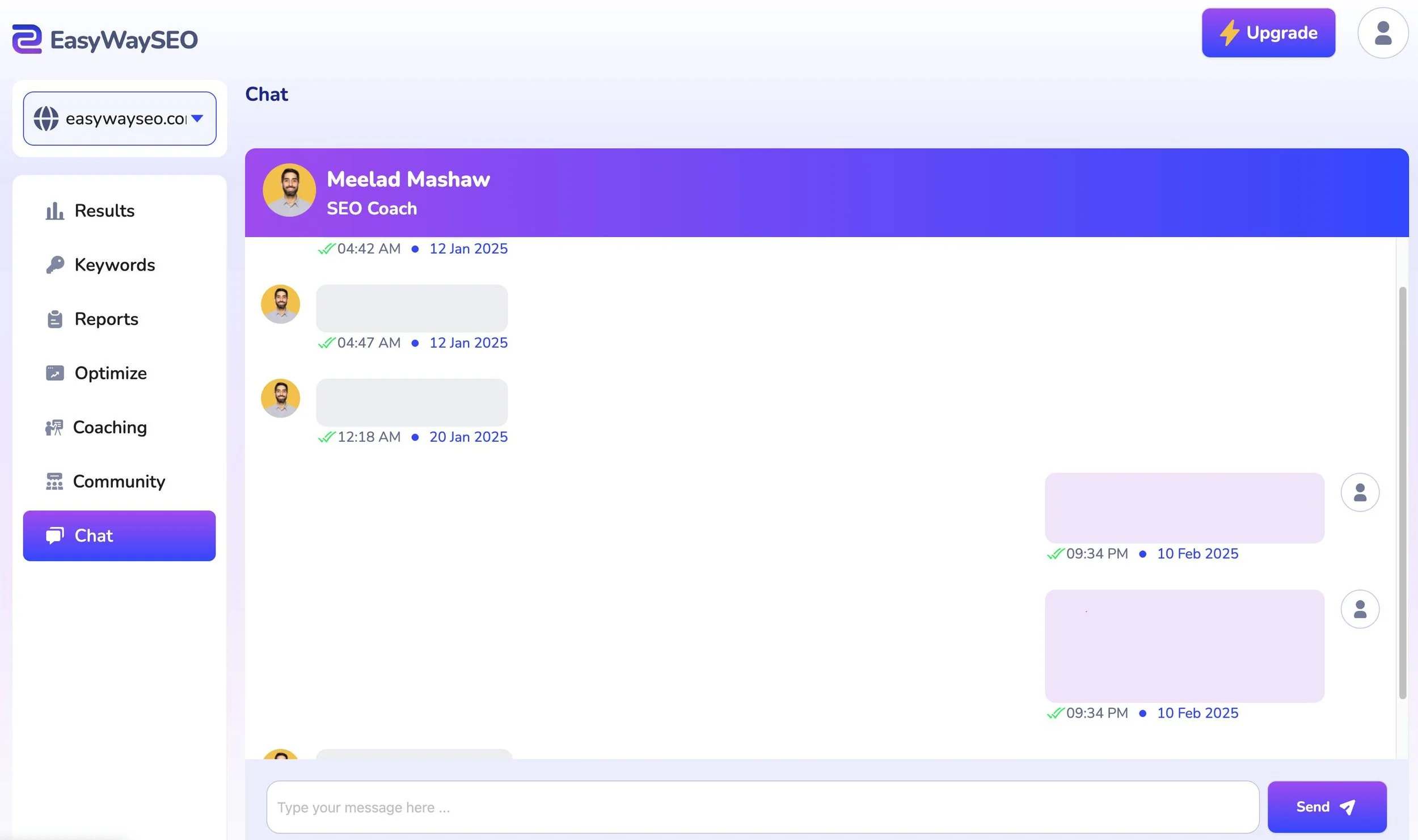Click the Community group icon

click(54, 482)
